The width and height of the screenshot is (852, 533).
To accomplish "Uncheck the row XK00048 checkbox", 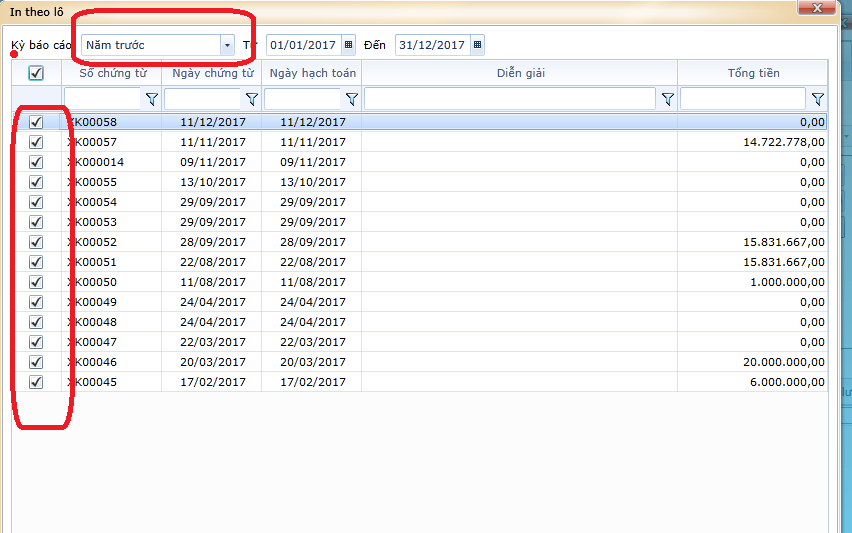I will click(x=36, y=322).
